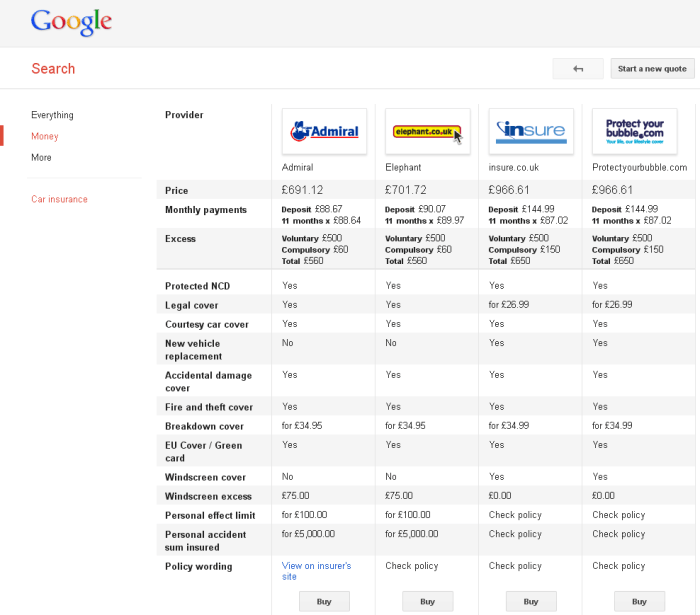Screen dimensions: 700x615
Task: Open Car insurance sidebar link
Action: (x=59, y=199)
